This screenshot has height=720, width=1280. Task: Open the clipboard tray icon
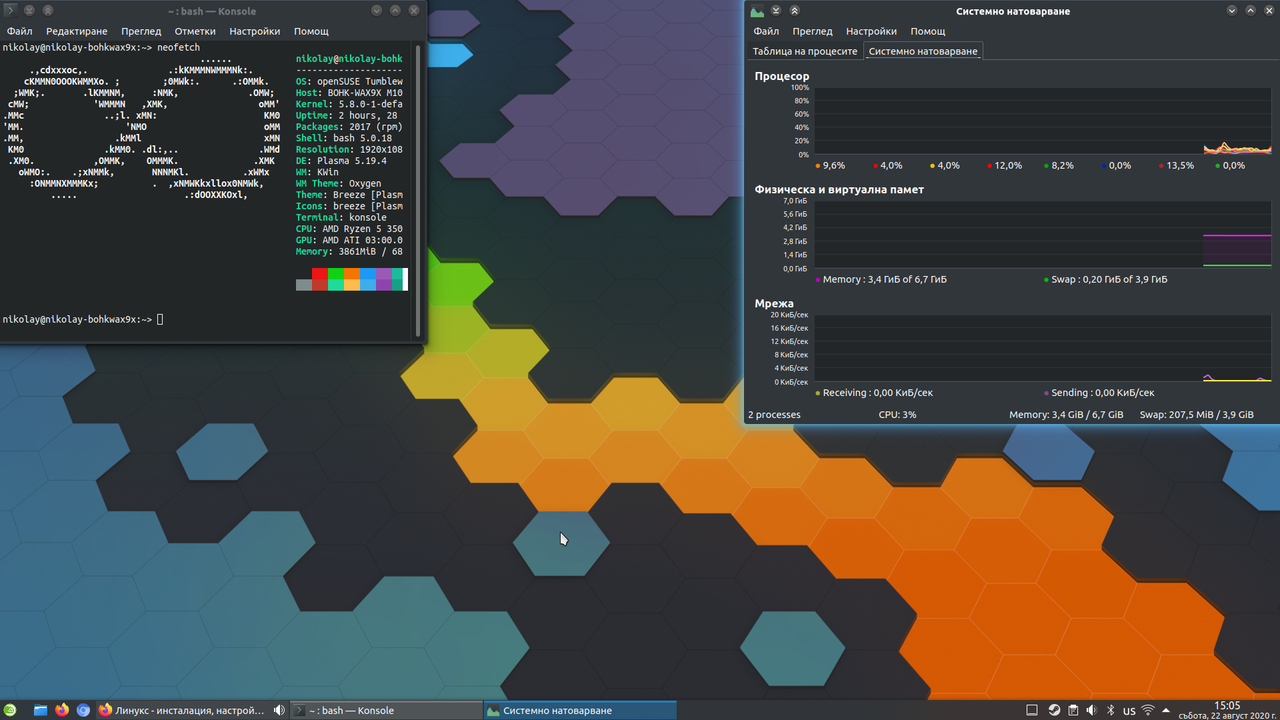point(1073,710)
